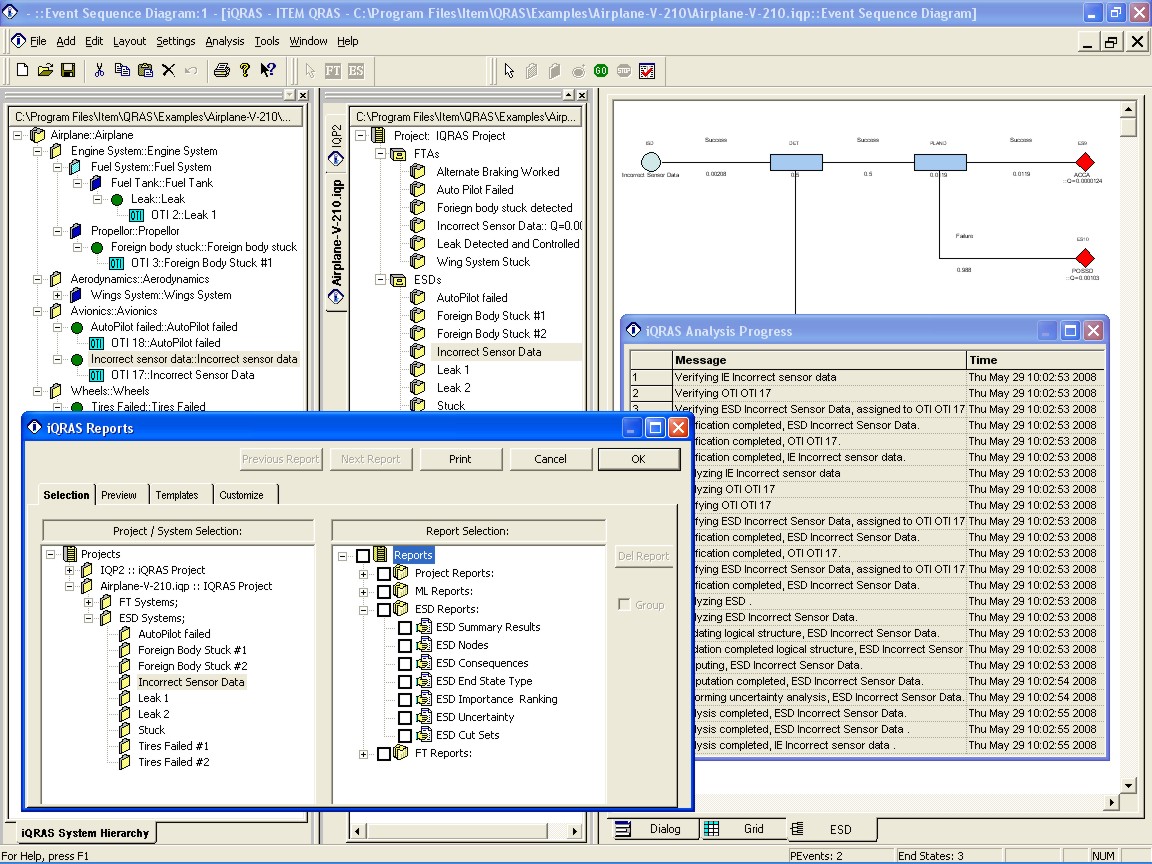This screenshot has height=864, width=1152.
Task: Select the FT toolbar icon
Action: 333,71
